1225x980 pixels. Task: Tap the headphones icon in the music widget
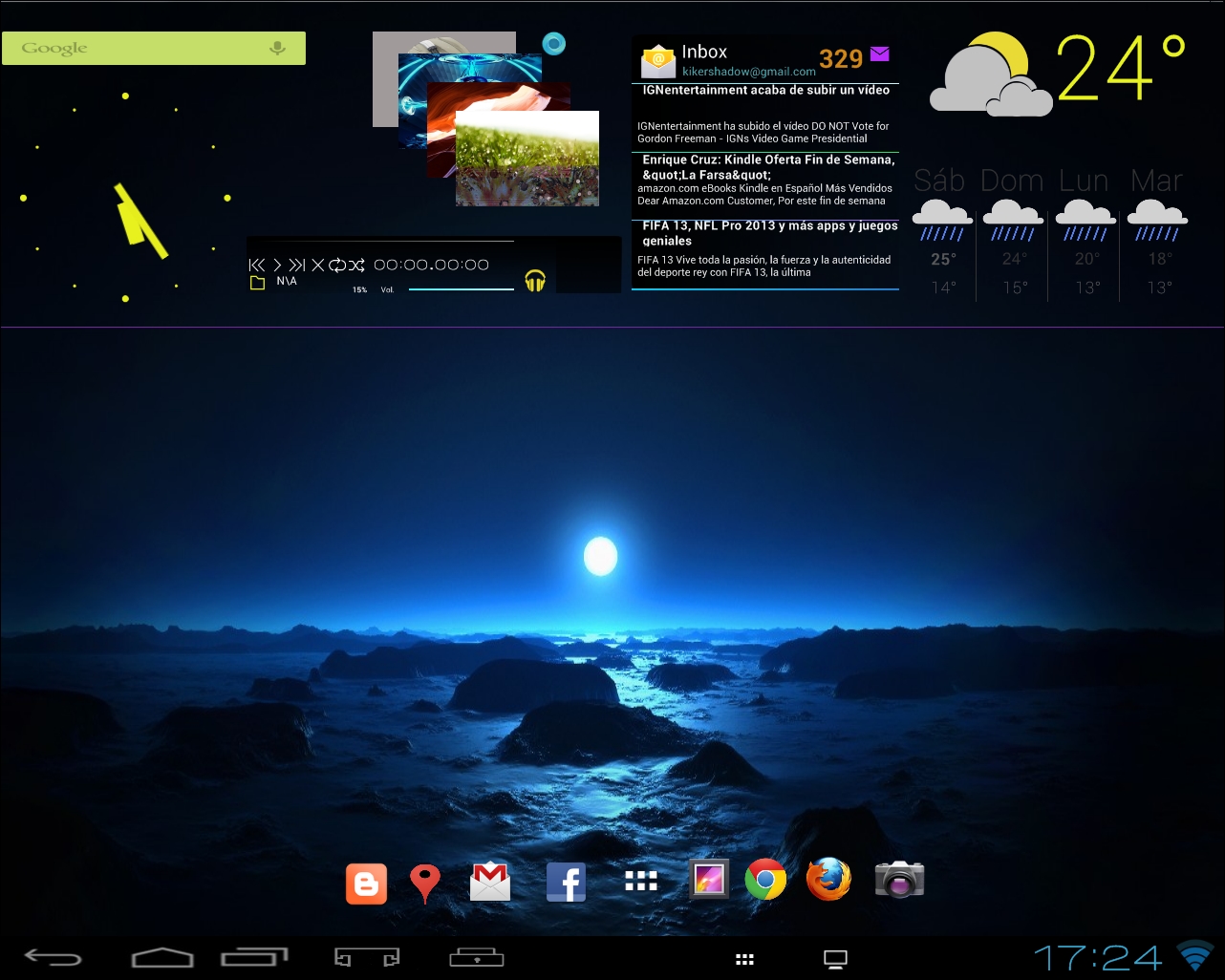pyautogui.click(x=535, y=280)
